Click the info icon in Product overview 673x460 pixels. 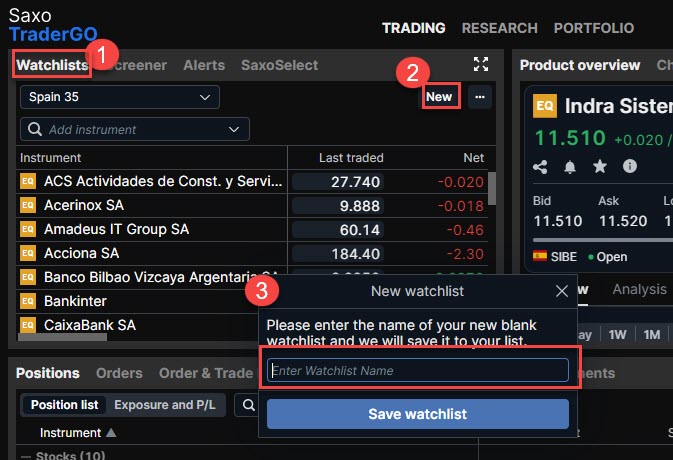click(630, 166)
